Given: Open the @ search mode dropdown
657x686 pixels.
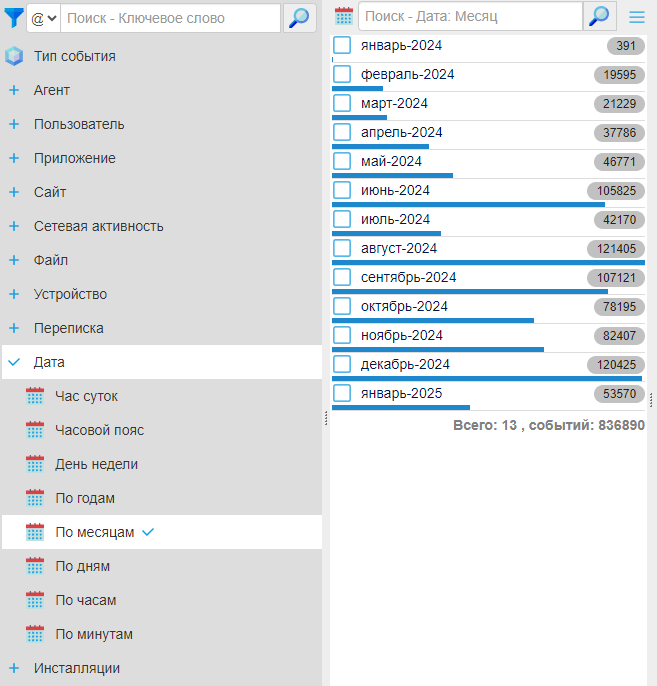Looking at the screenshot, I should (43, 18).
